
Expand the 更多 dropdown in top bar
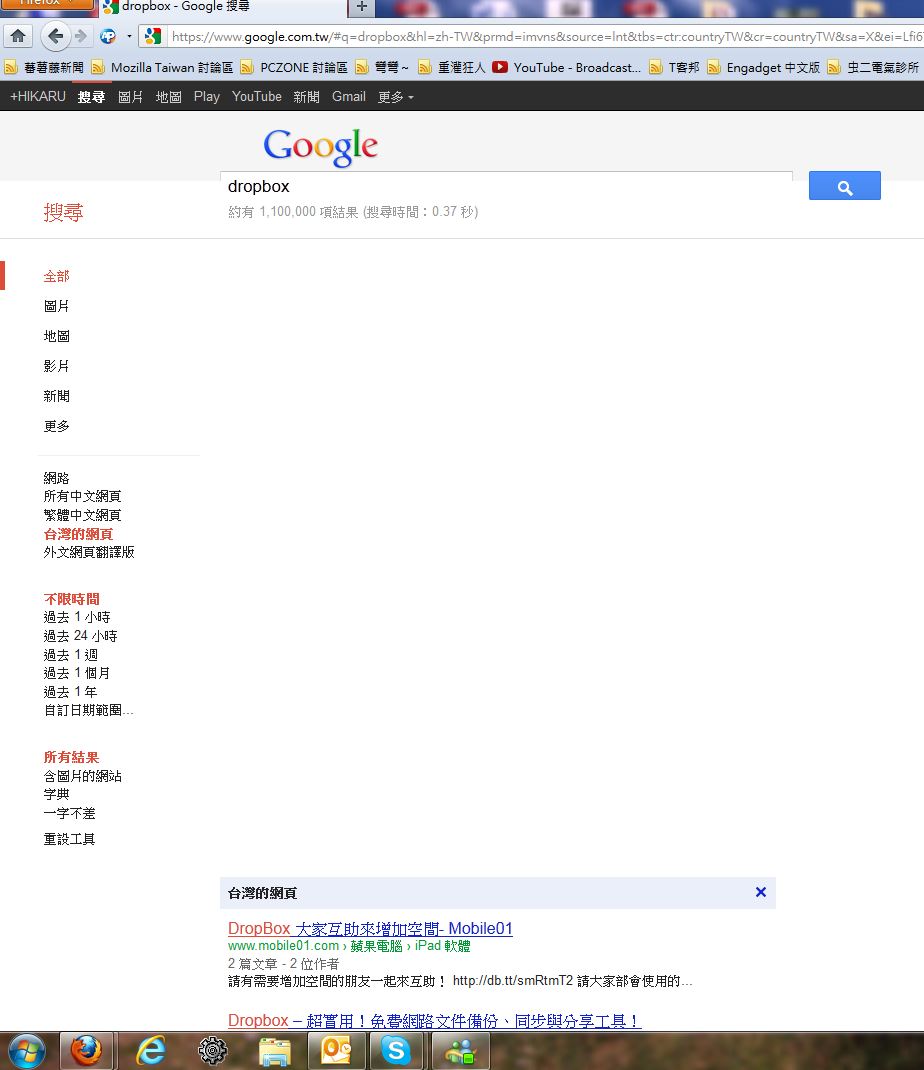coord(395,97)
